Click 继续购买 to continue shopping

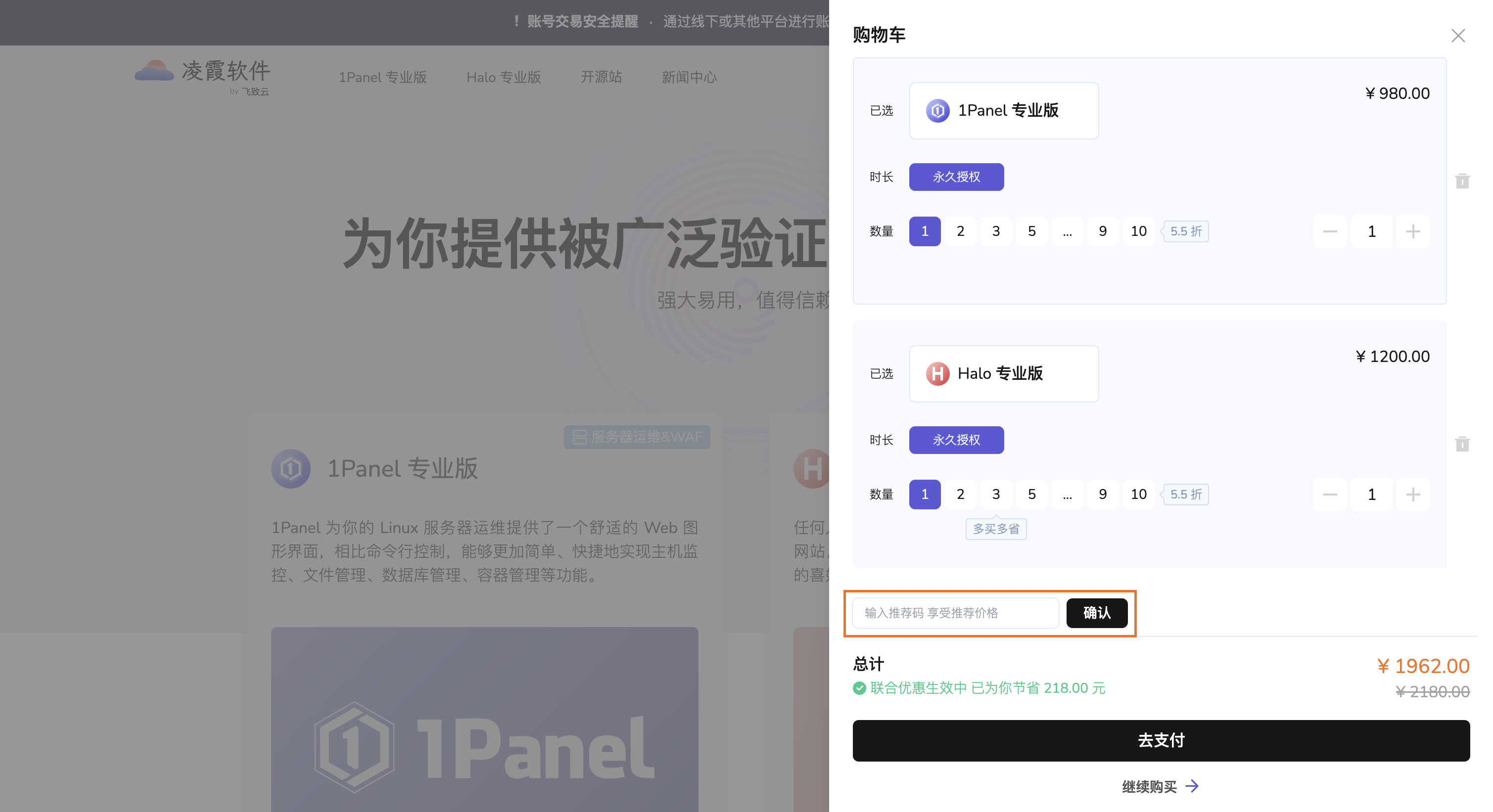coord(1149,786)
